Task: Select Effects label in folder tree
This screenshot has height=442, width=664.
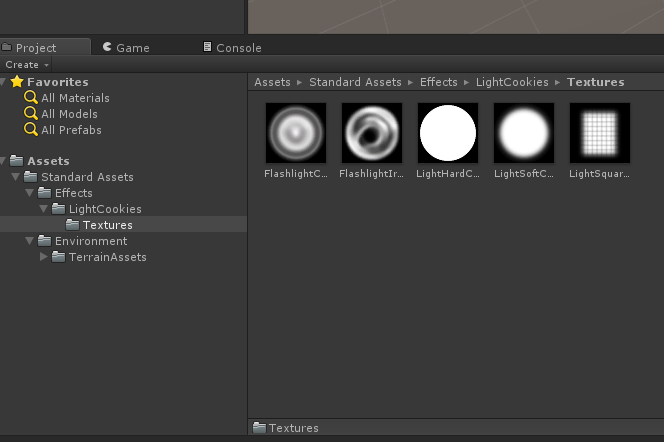Action: click(74, 193)
